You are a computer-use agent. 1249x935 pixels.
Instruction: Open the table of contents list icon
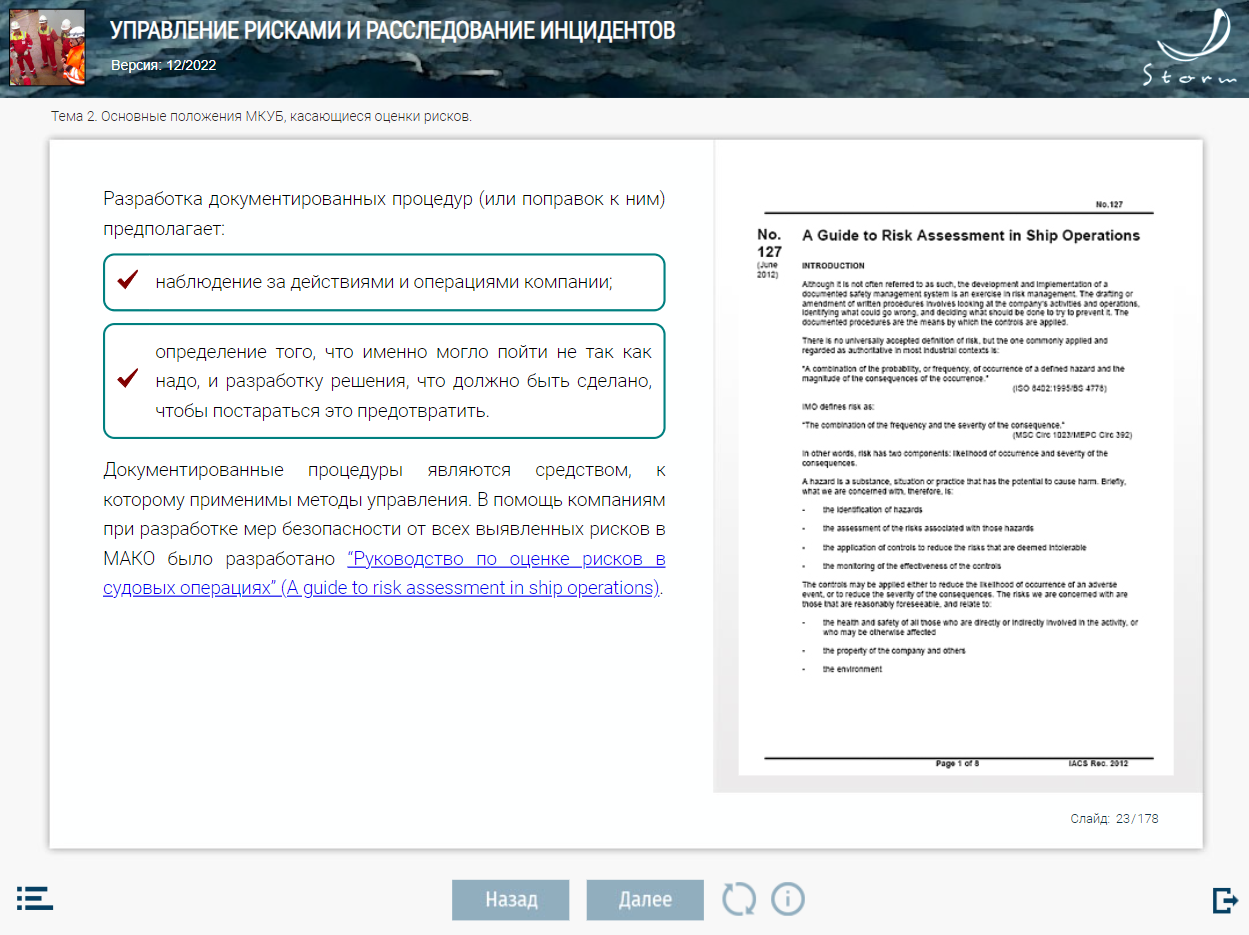coord(35,897)
